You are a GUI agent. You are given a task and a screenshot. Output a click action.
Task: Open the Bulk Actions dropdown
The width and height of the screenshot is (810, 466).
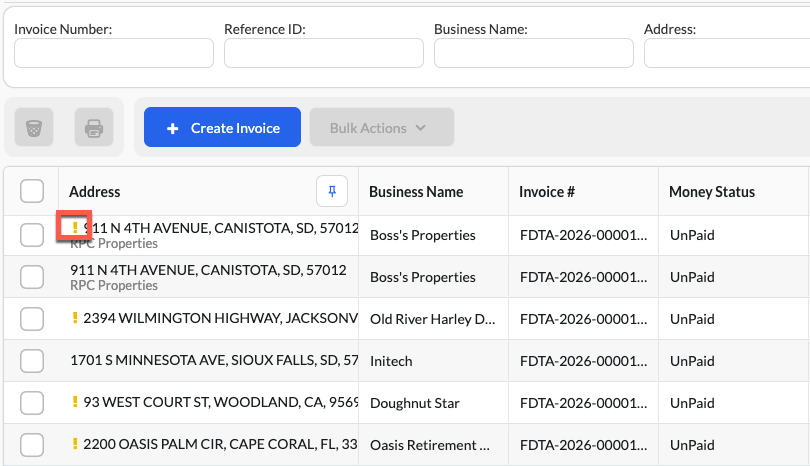coord(382,127)
